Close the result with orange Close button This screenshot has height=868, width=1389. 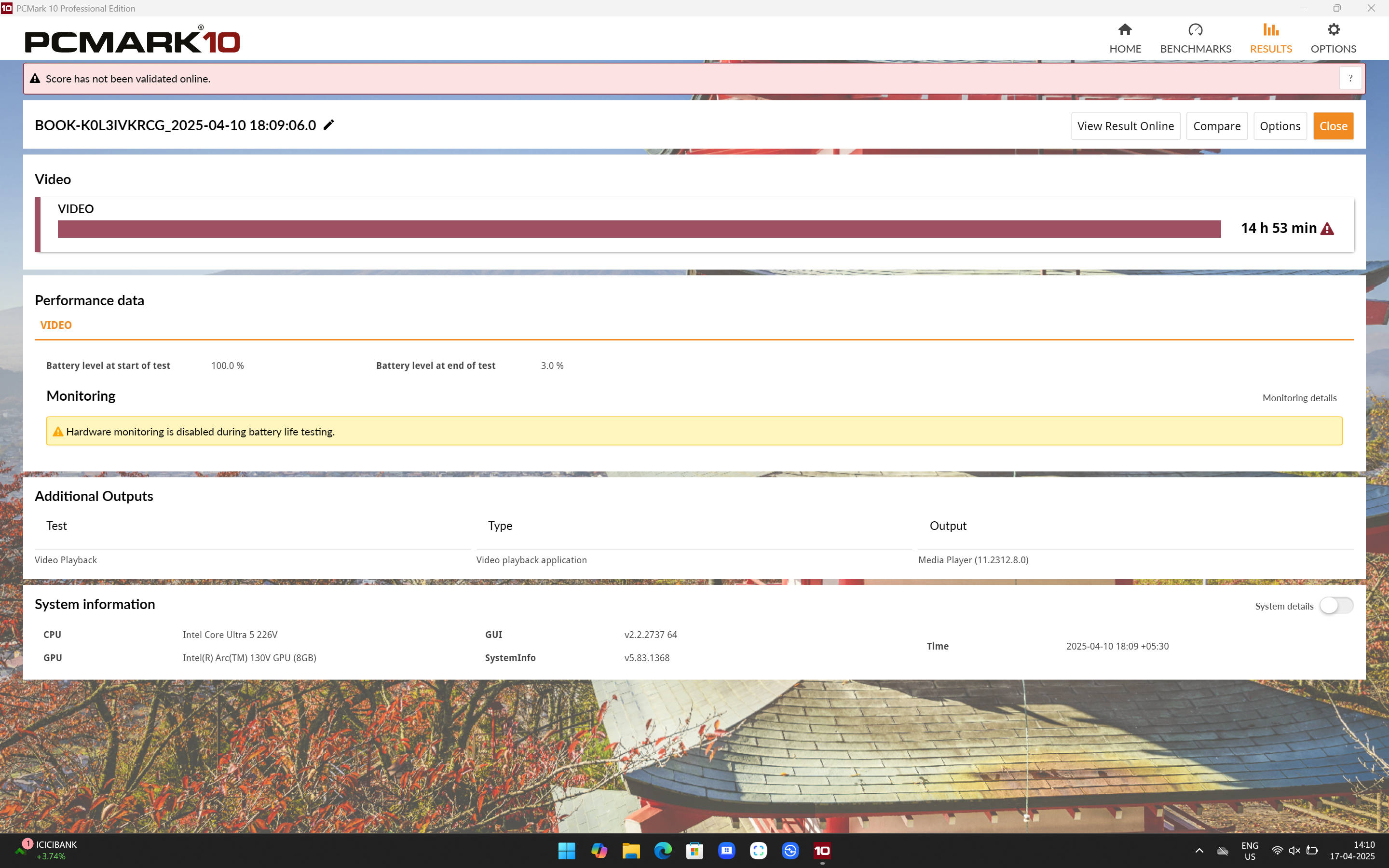tap(1333, 126)
